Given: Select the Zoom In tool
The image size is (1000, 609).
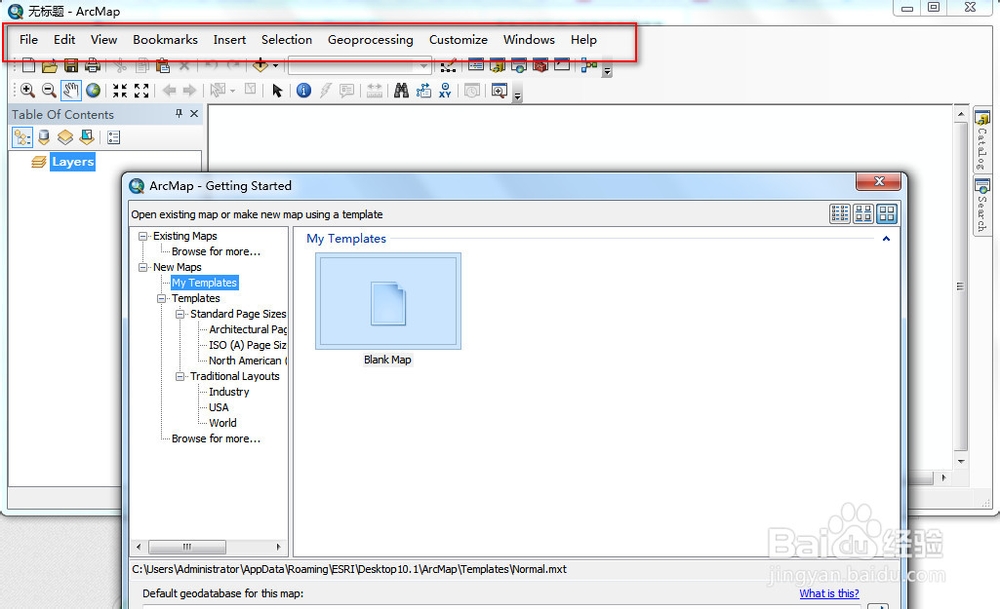Looking at the screenshot, I should 27,91.
